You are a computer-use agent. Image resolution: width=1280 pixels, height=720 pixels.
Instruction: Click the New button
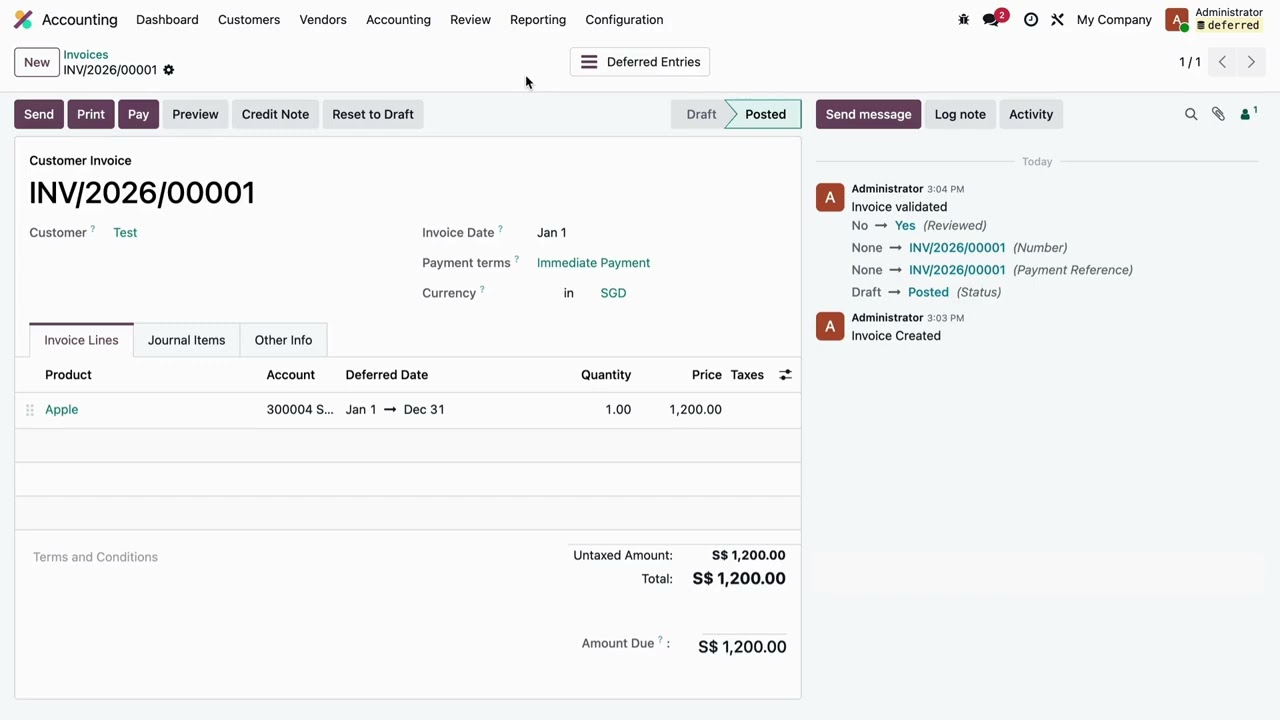[x=37, y=62]
